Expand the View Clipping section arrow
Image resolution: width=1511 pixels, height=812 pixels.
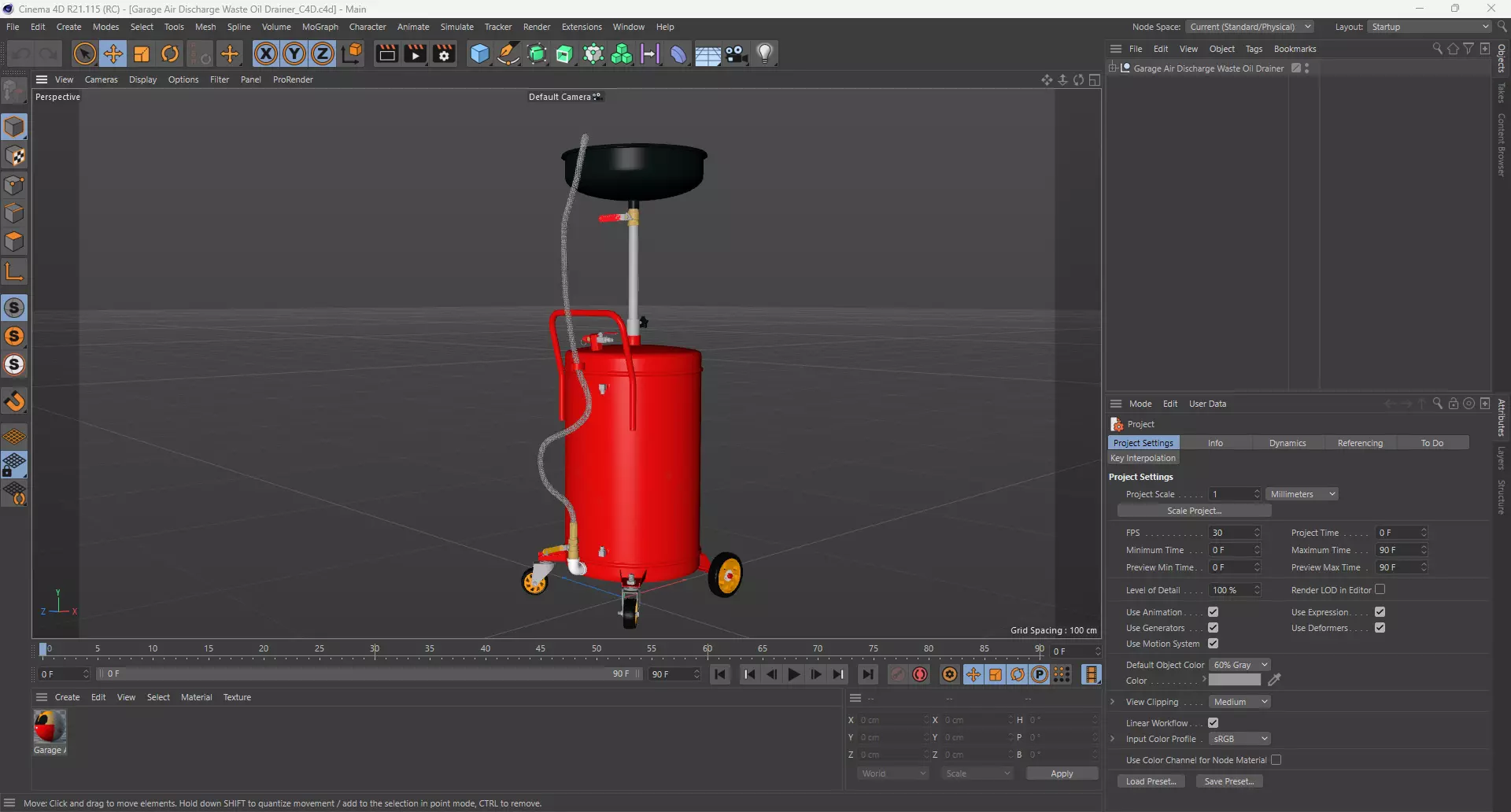(x=1112, y=702)
